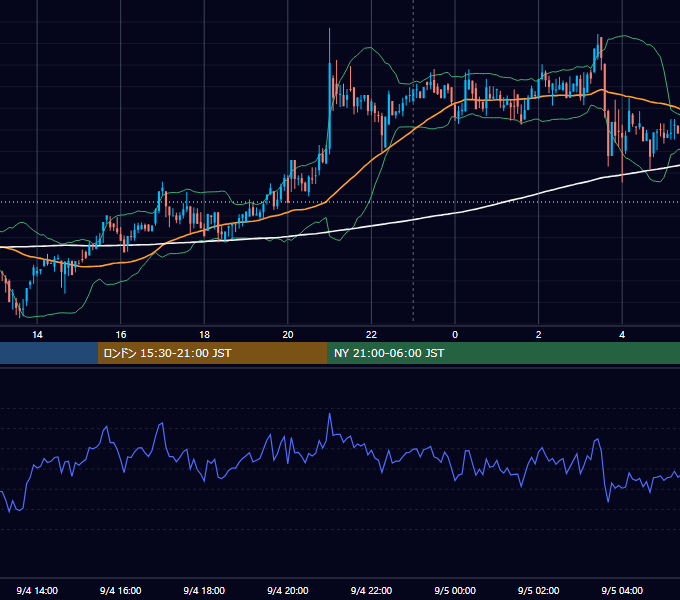Click the tall spike candle at 21:00
680x600 pixels.
click(x=330, y=91)
